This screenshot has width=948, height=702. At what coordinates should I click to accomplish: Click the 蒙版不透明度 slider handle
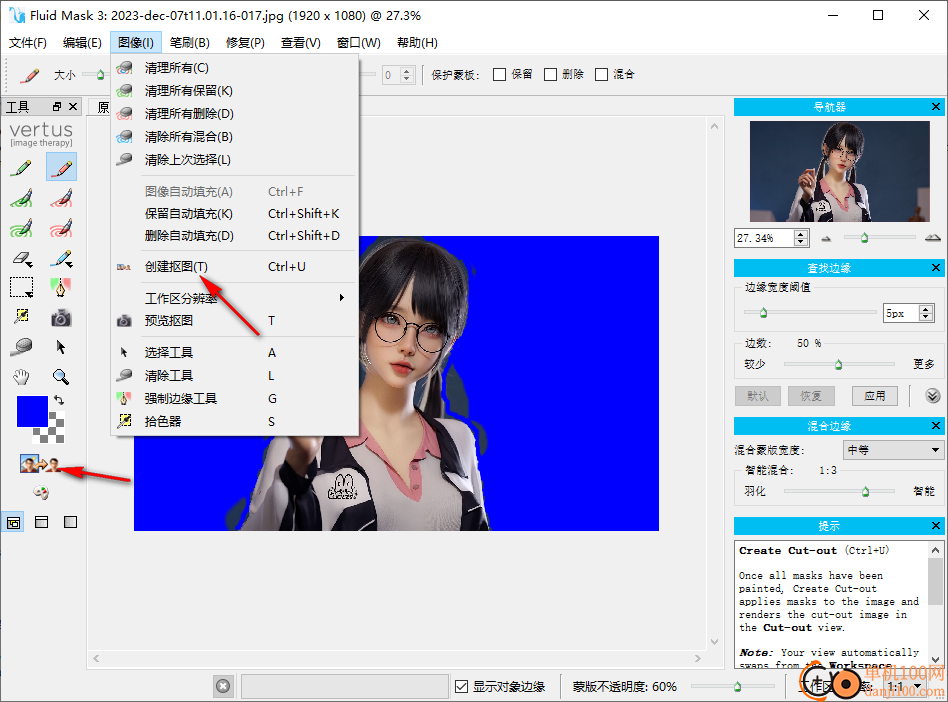[x=737, y=686]
